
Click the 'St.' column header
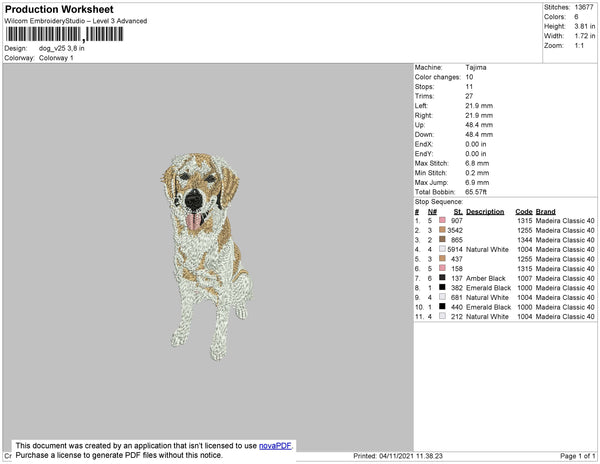pyautogui.click(x=458, y=212)
